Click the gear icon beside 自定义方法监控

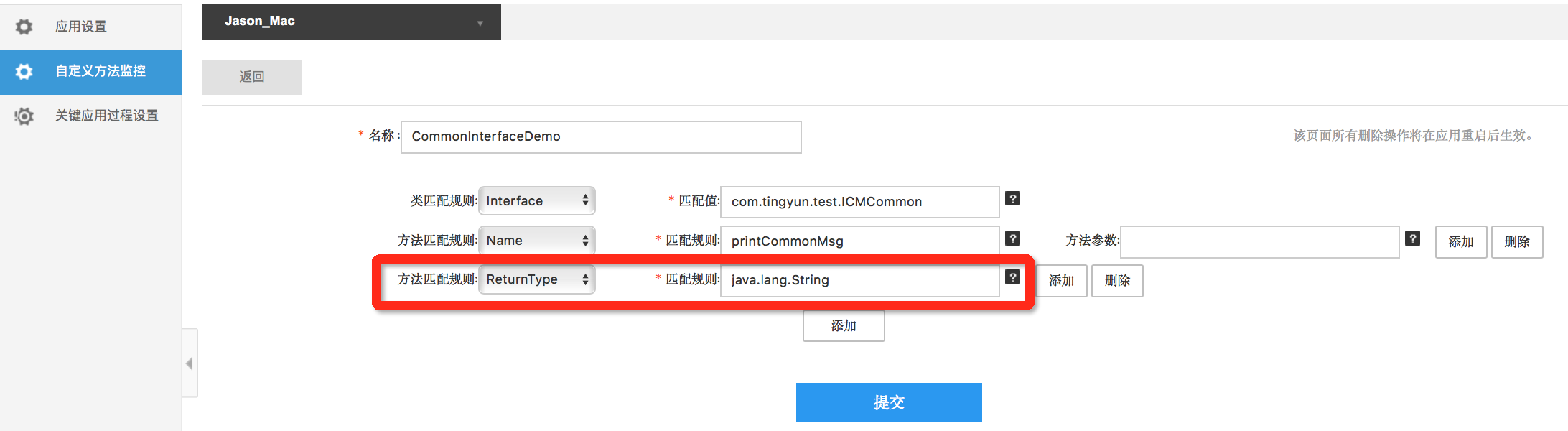click(24, 71)
